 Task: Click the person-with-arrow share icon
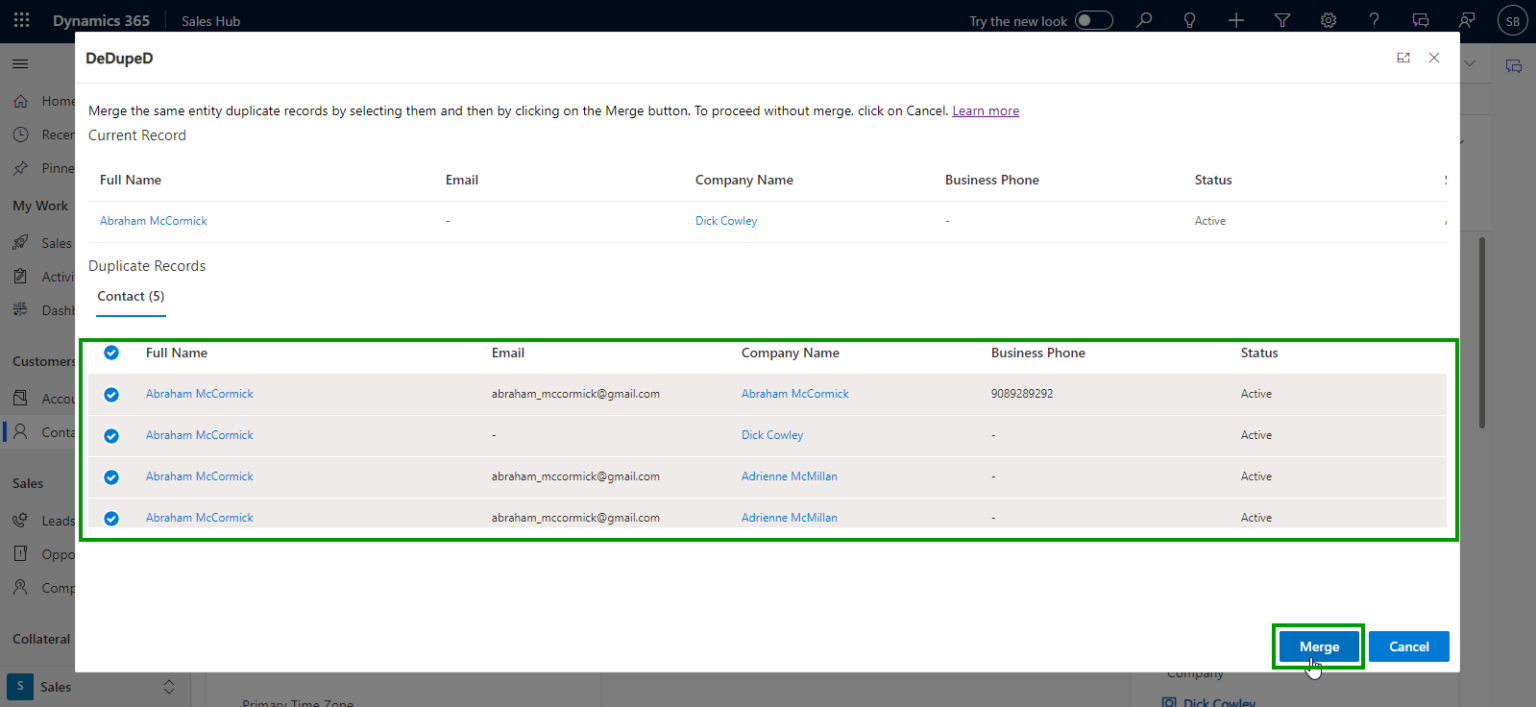coord(1466,20)
